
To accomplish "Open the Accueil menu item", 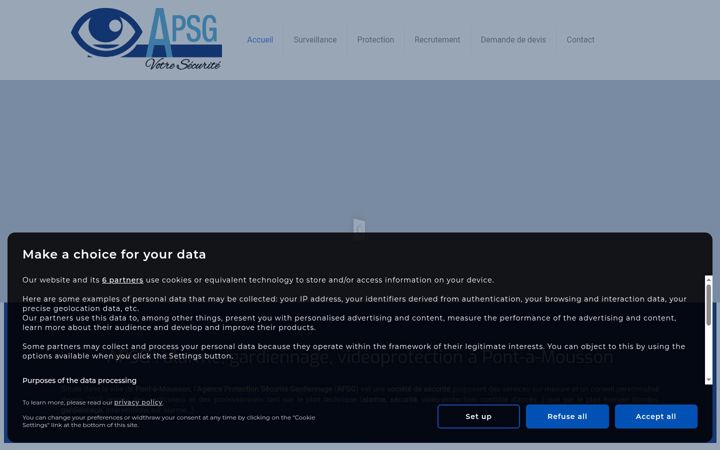I will [x=260, y=40].
